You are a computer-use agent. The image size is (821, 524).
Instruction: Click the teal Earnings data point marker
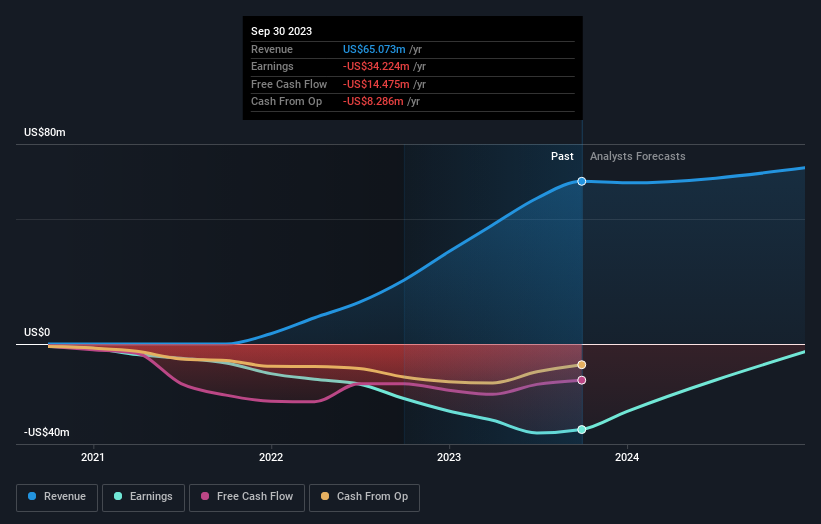(582, 429)
